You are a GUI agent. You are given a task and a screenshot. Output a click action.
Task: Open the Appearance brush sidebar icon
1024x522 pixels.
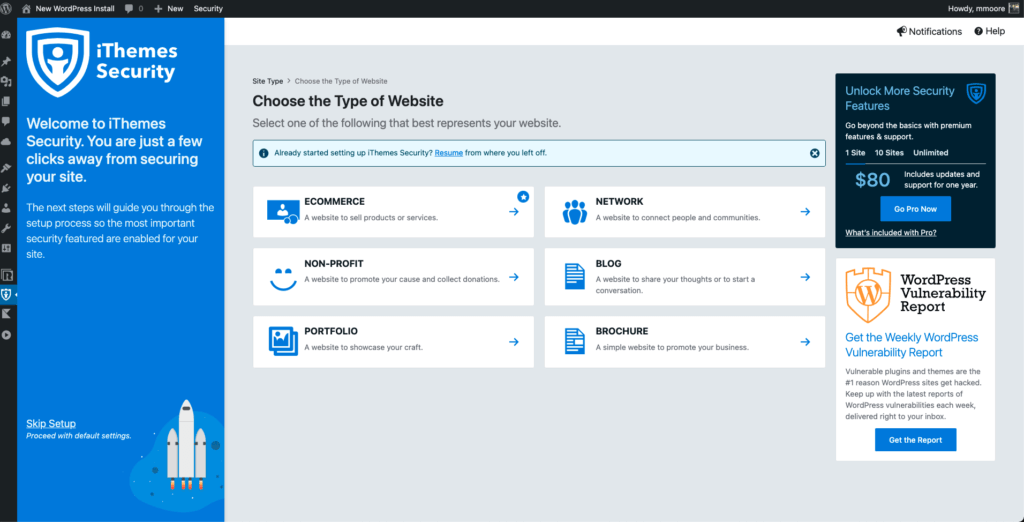(7, 169)
